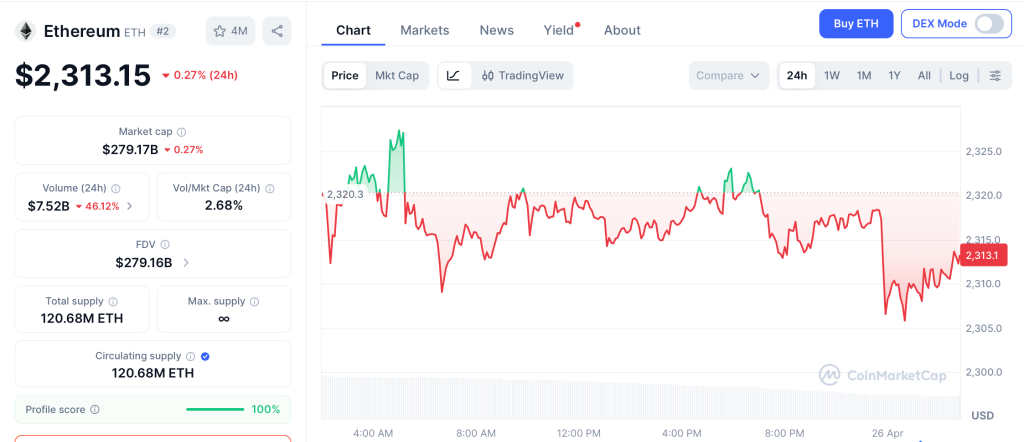This screenshot has width=1024, height=442.
Task: Open chart settings sliders icon
Action: [x=995, y=76]
